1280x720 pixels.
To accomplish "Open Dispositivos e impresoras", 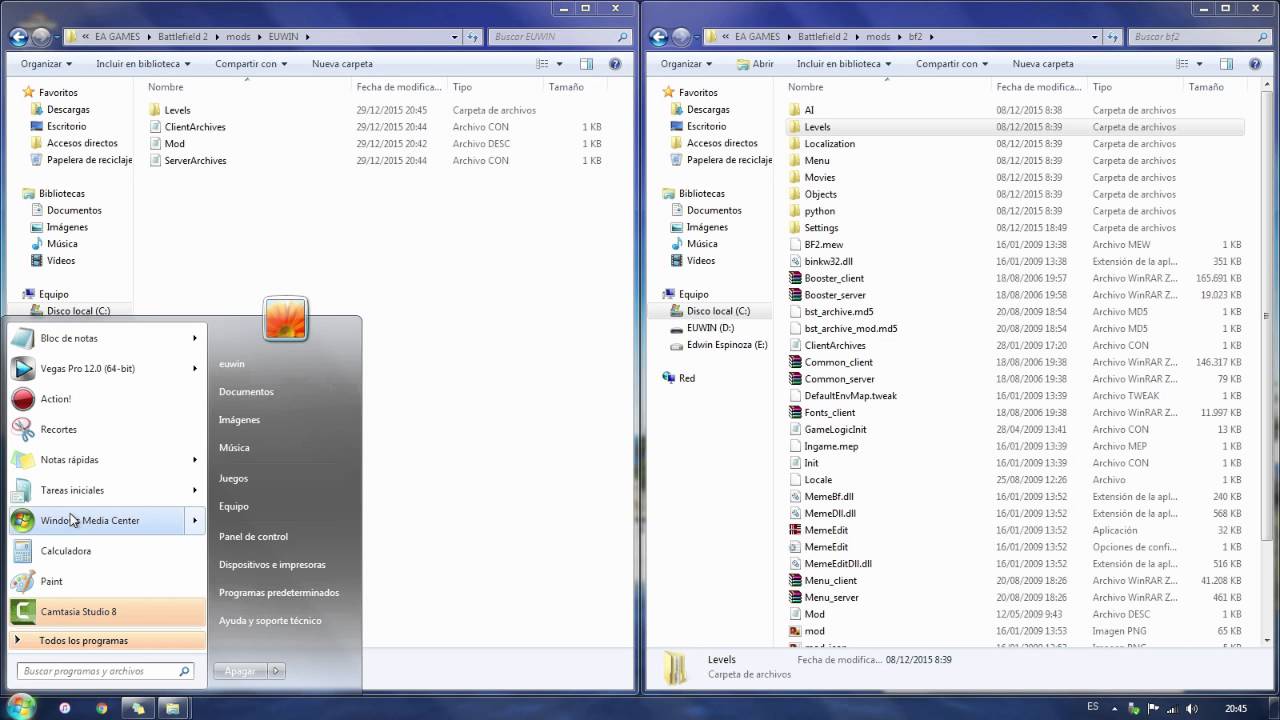I will (272, 564).
